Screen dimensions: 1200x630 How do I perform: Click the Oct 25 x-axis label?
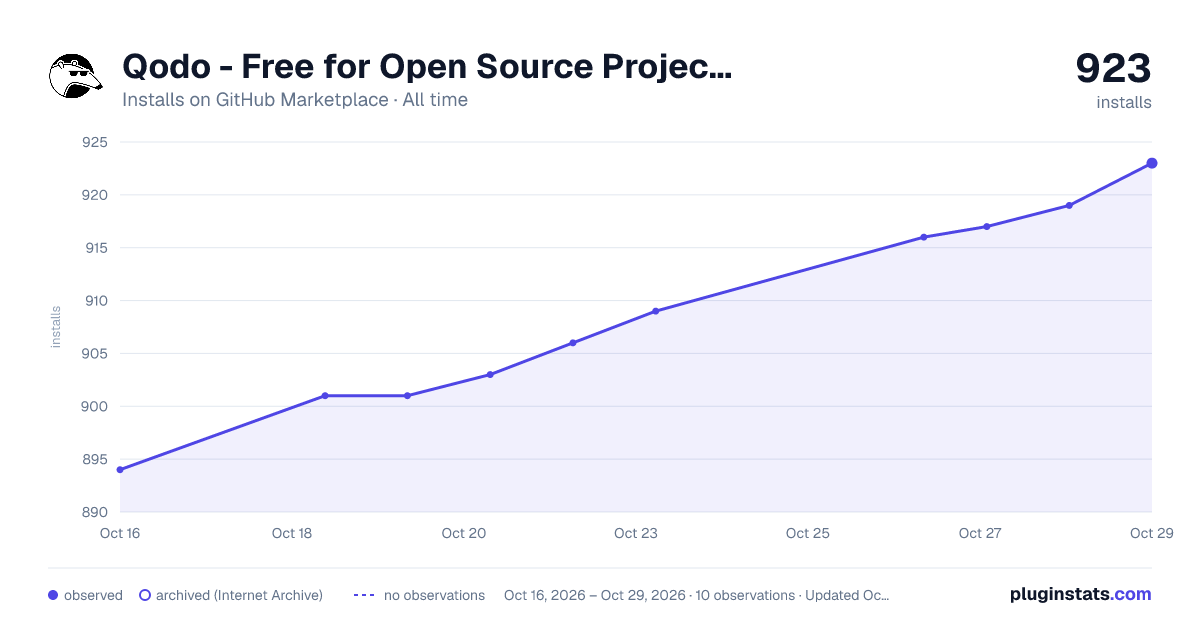808,533
